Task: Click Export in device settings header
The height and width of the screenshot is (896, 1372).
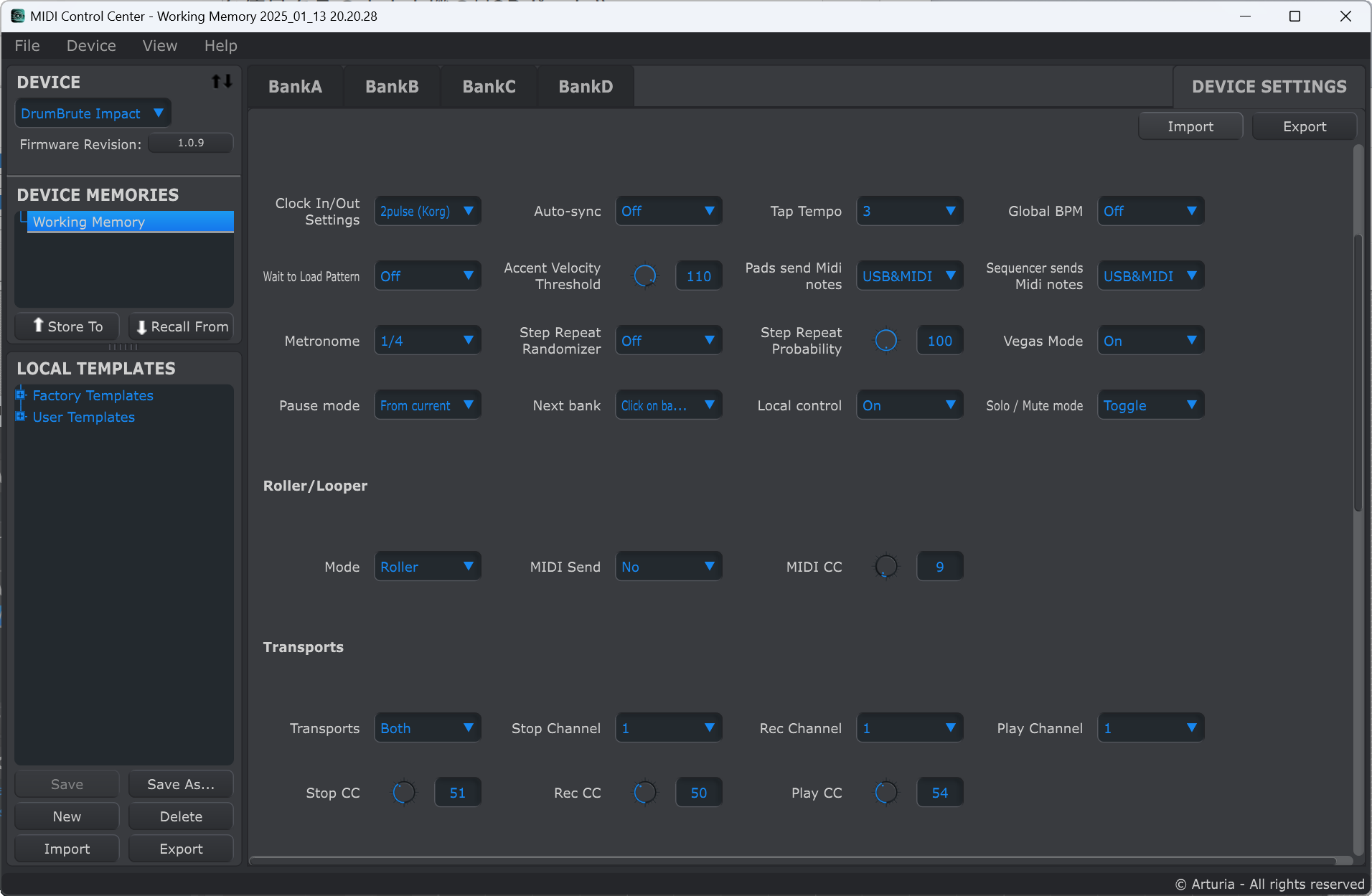Action: (1305, 126)
